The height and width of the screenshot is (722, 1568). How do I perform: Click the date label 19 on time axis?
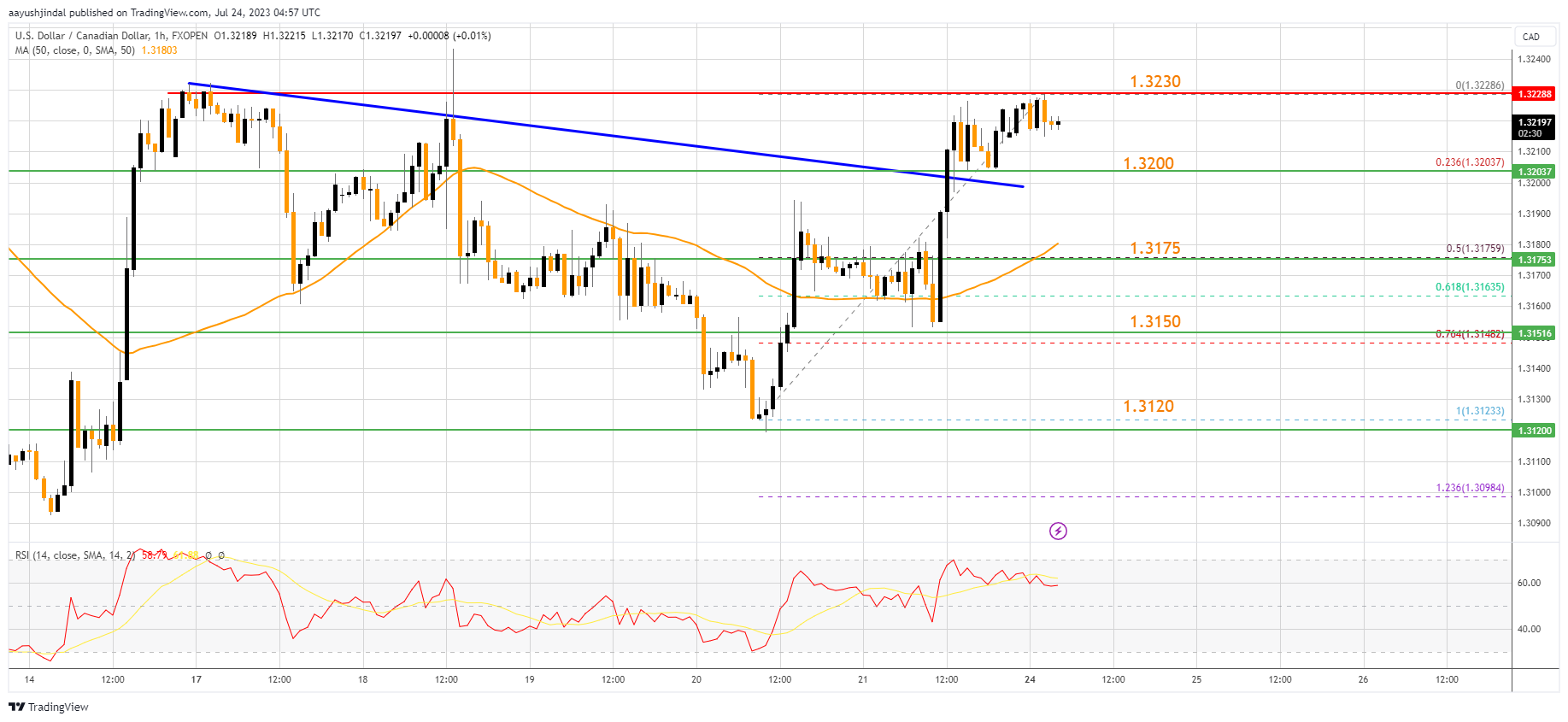click(530, 679)
